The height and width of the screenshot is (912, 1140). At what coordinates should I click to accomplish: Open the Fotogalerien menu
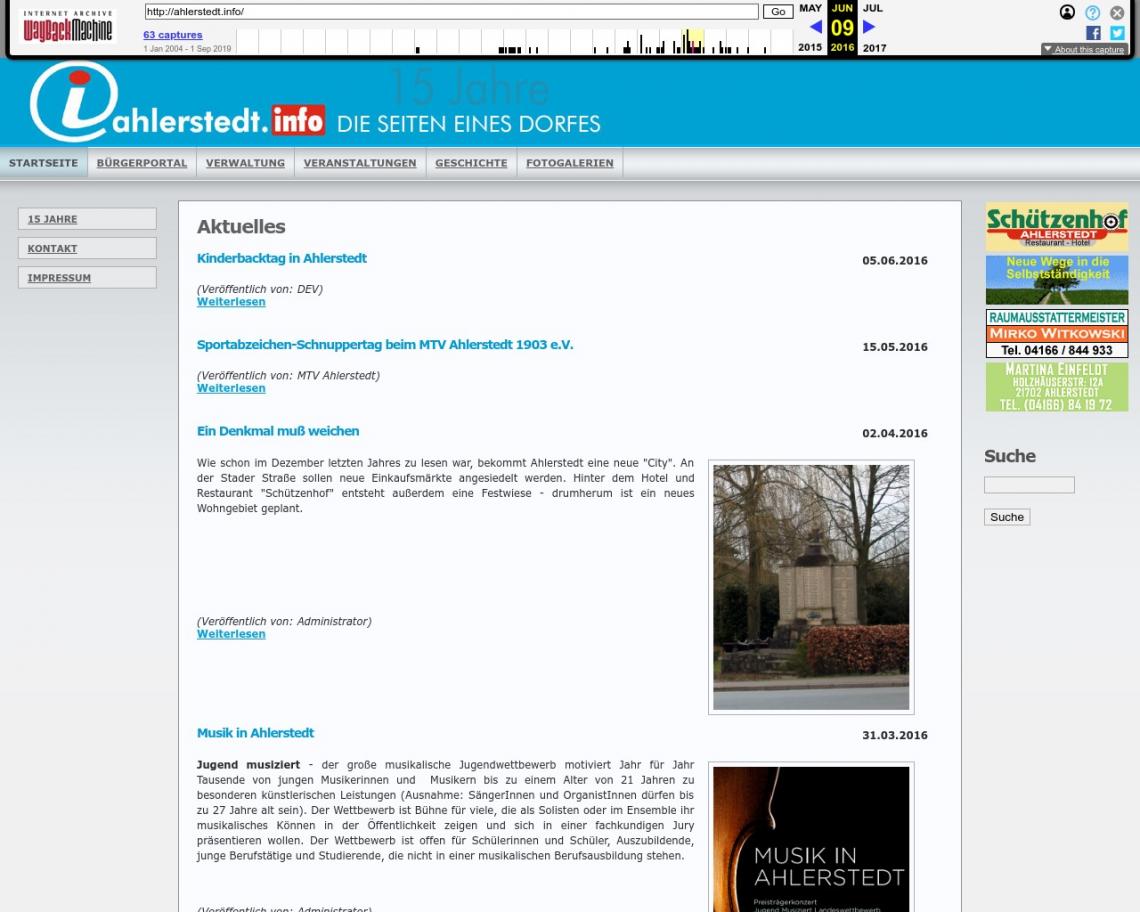[x=570, y=163]
